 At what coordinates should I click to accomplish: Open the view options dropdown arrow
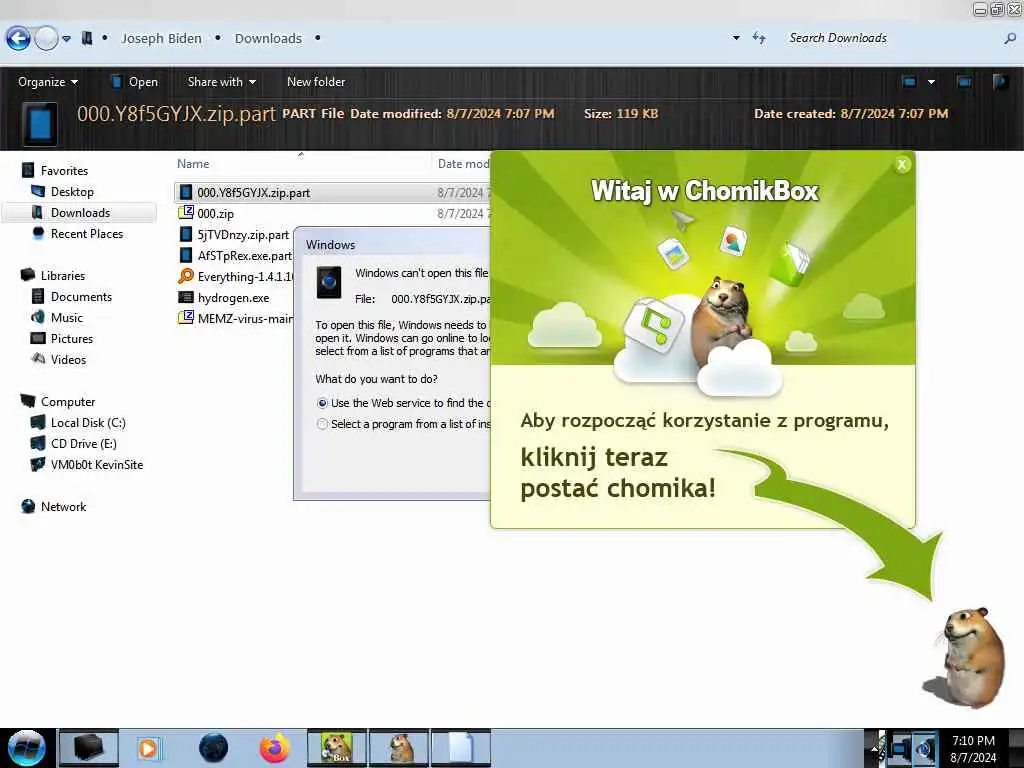pyautogui.click(x=931, y=82)
